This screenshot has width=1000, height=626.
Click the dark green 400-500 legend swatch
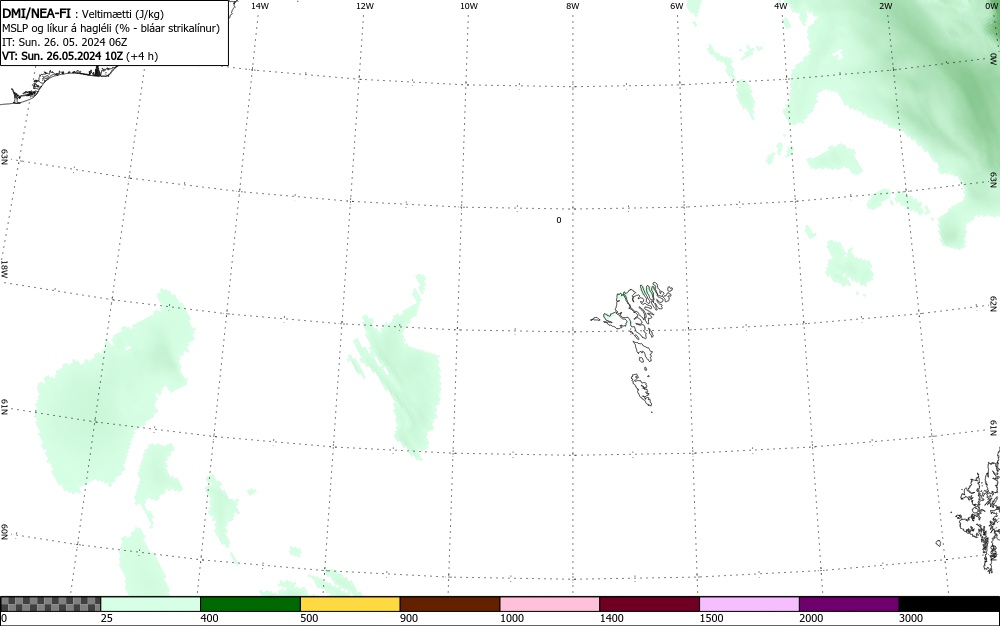250,604
